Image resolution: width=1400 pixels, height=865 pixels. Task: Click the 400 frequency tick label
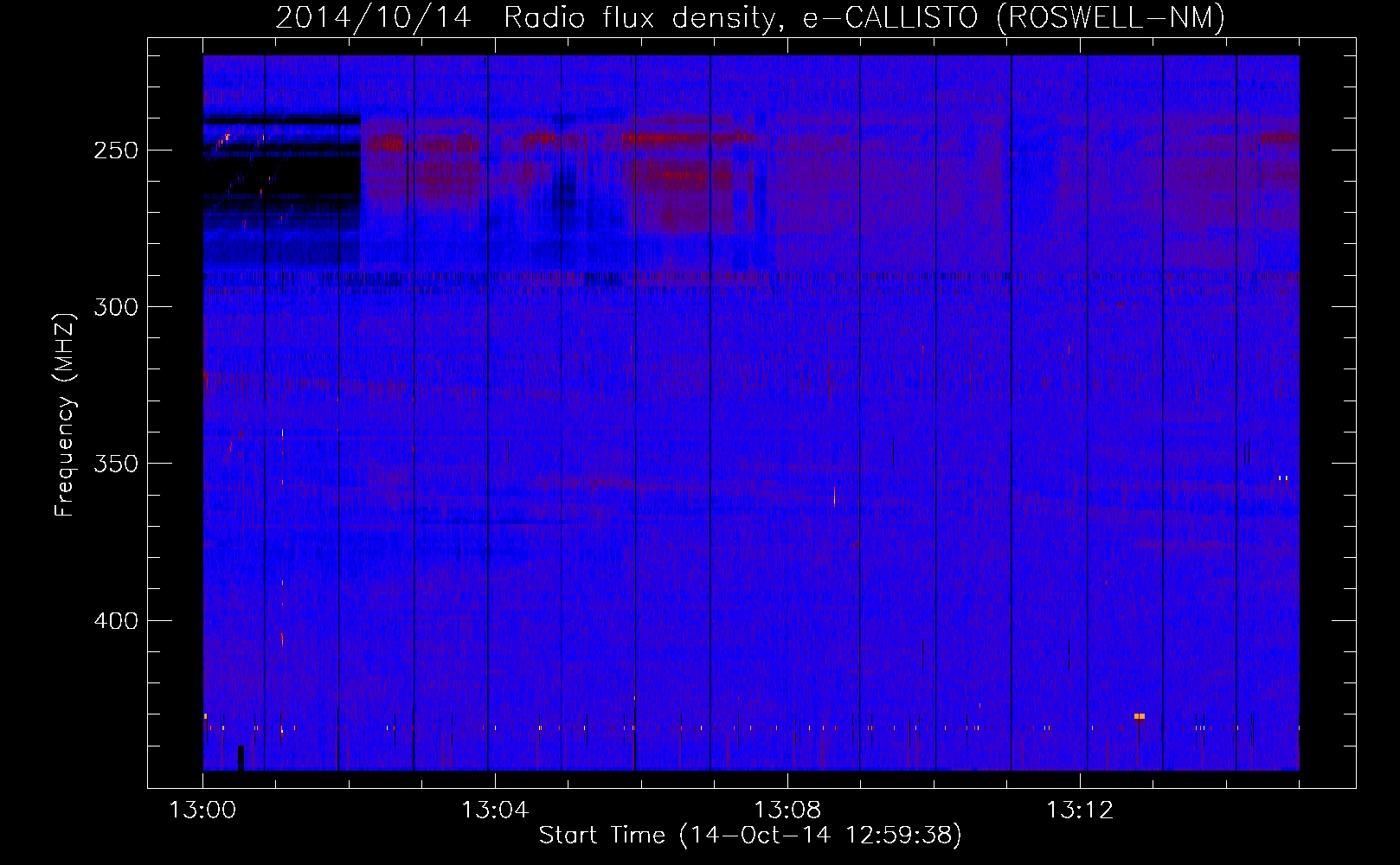coord(117,621)
